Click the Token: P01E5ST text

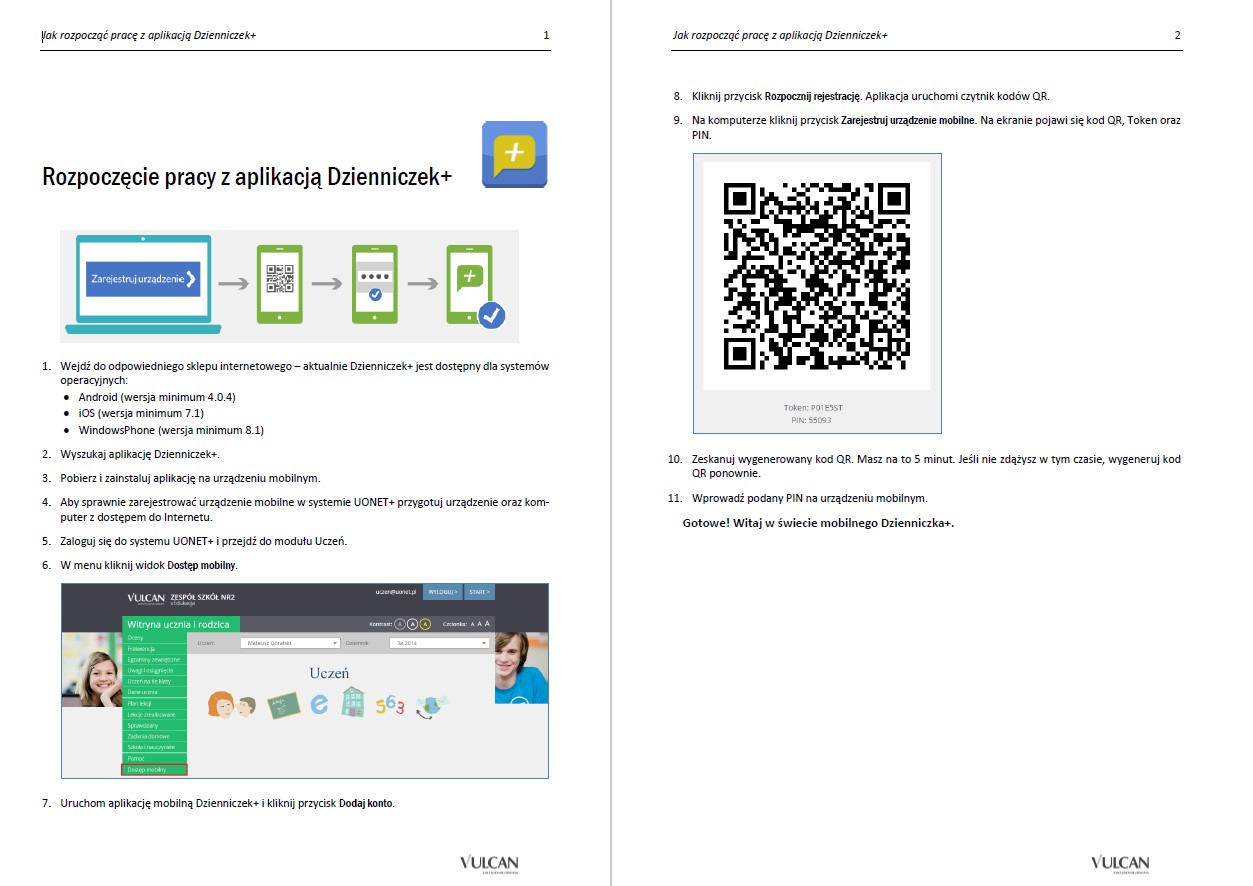point(813,408)
